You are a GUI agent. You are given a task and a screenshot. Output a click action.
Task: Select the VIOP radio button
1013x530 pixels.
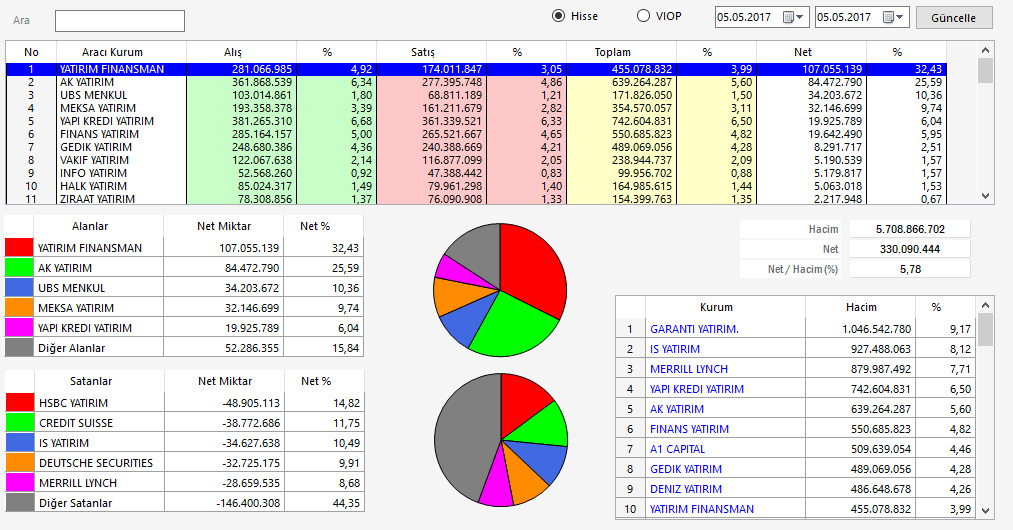[643, 16]
